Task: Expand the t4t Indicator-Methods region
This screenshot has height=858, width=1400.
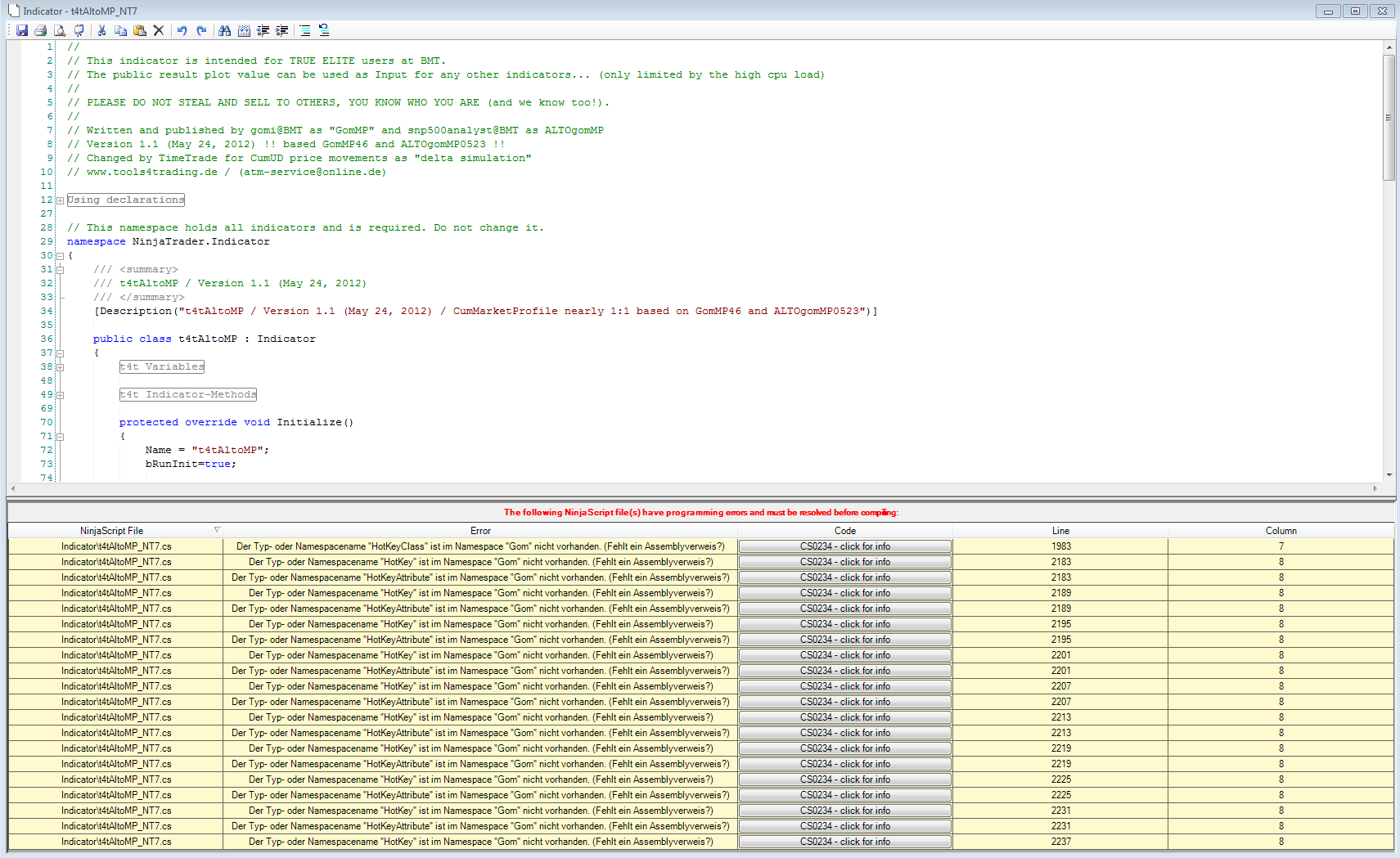Action: tap(60, 395)
